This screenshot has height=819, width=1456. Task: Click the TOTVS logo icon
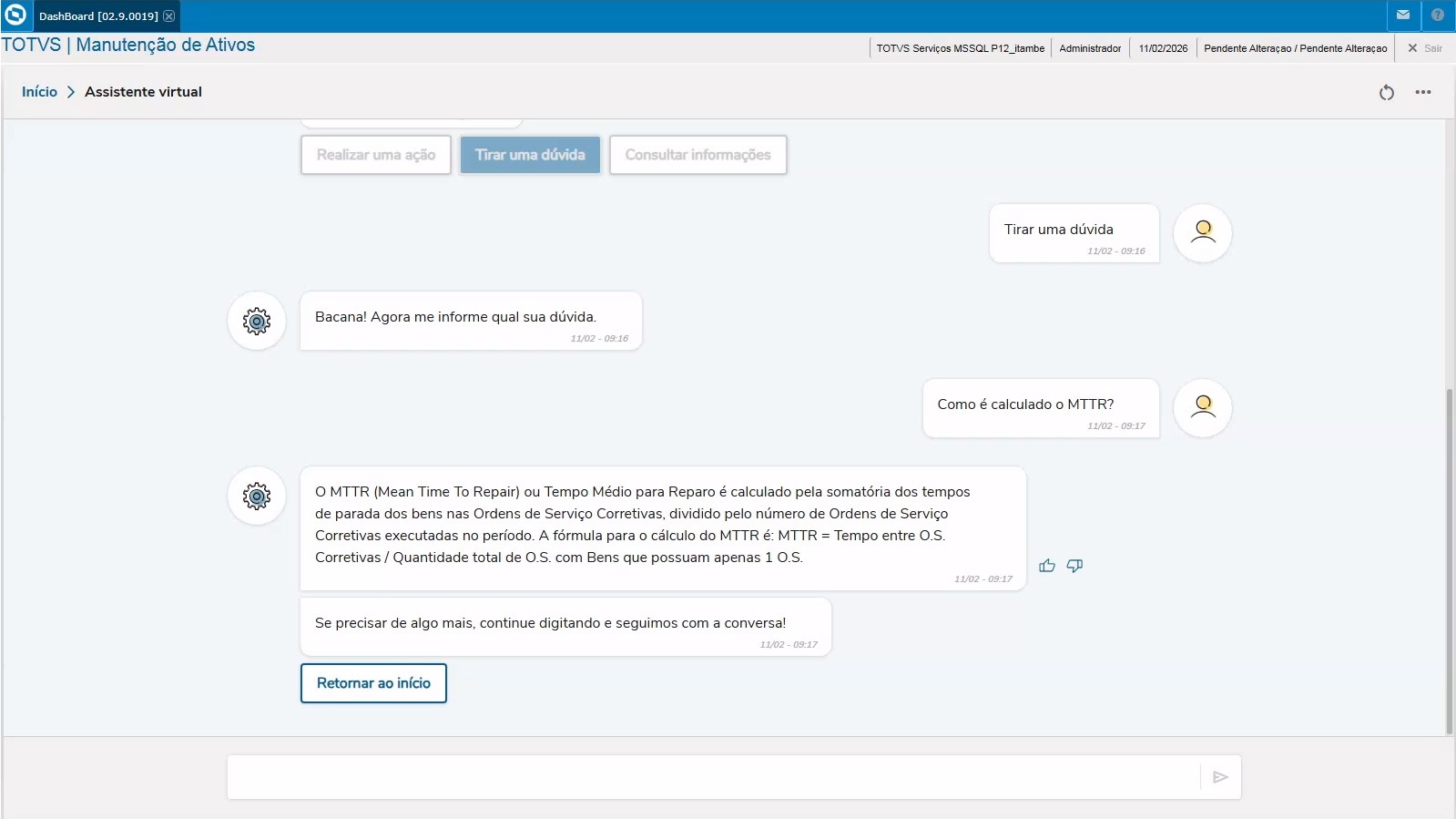click(15, 15)
